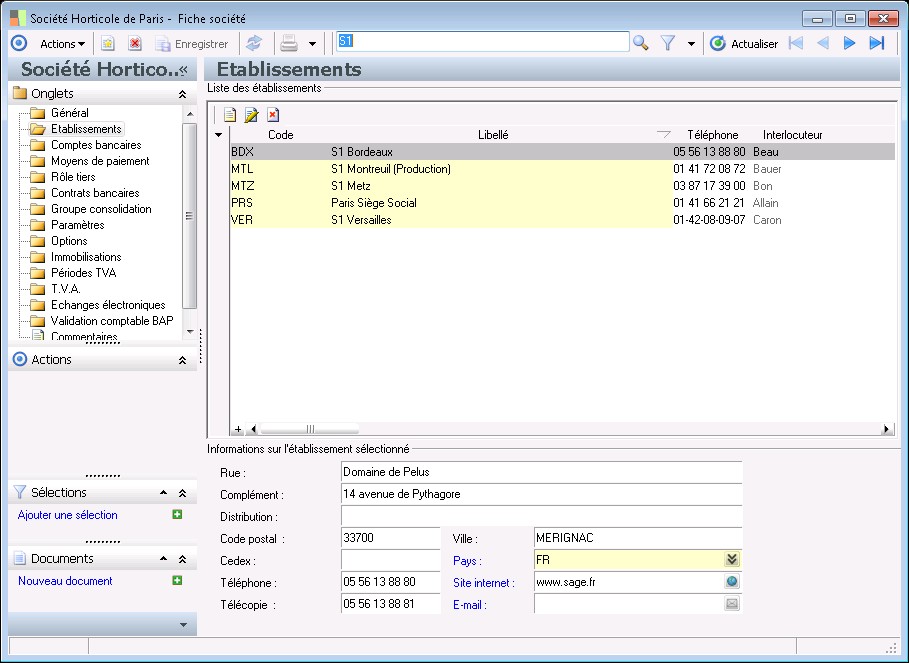
Task: Click Nouveau document link
Action: pos(65,581)
